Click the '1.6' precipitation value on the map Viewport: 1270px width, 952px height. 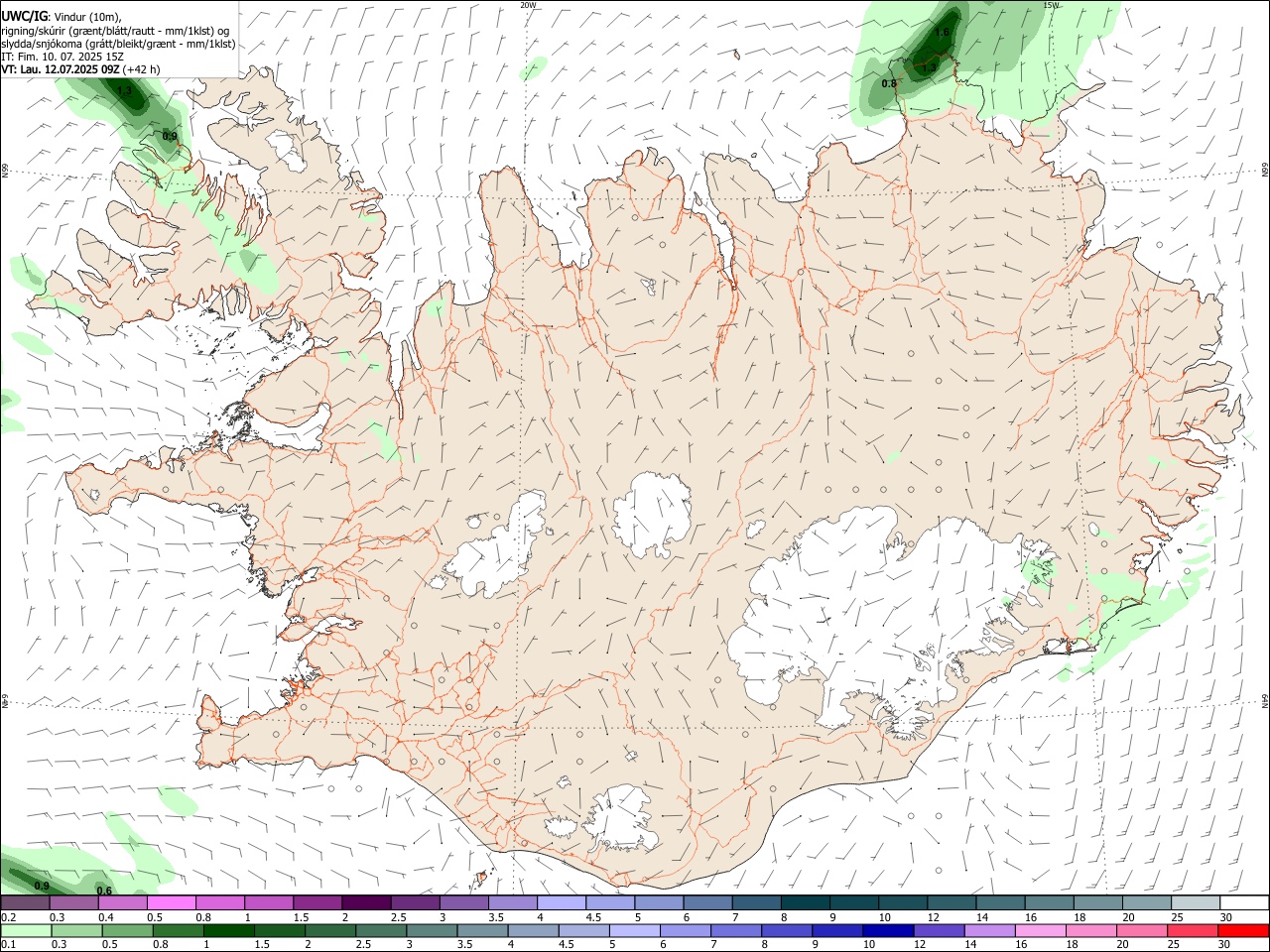click(x=943, y=32)
